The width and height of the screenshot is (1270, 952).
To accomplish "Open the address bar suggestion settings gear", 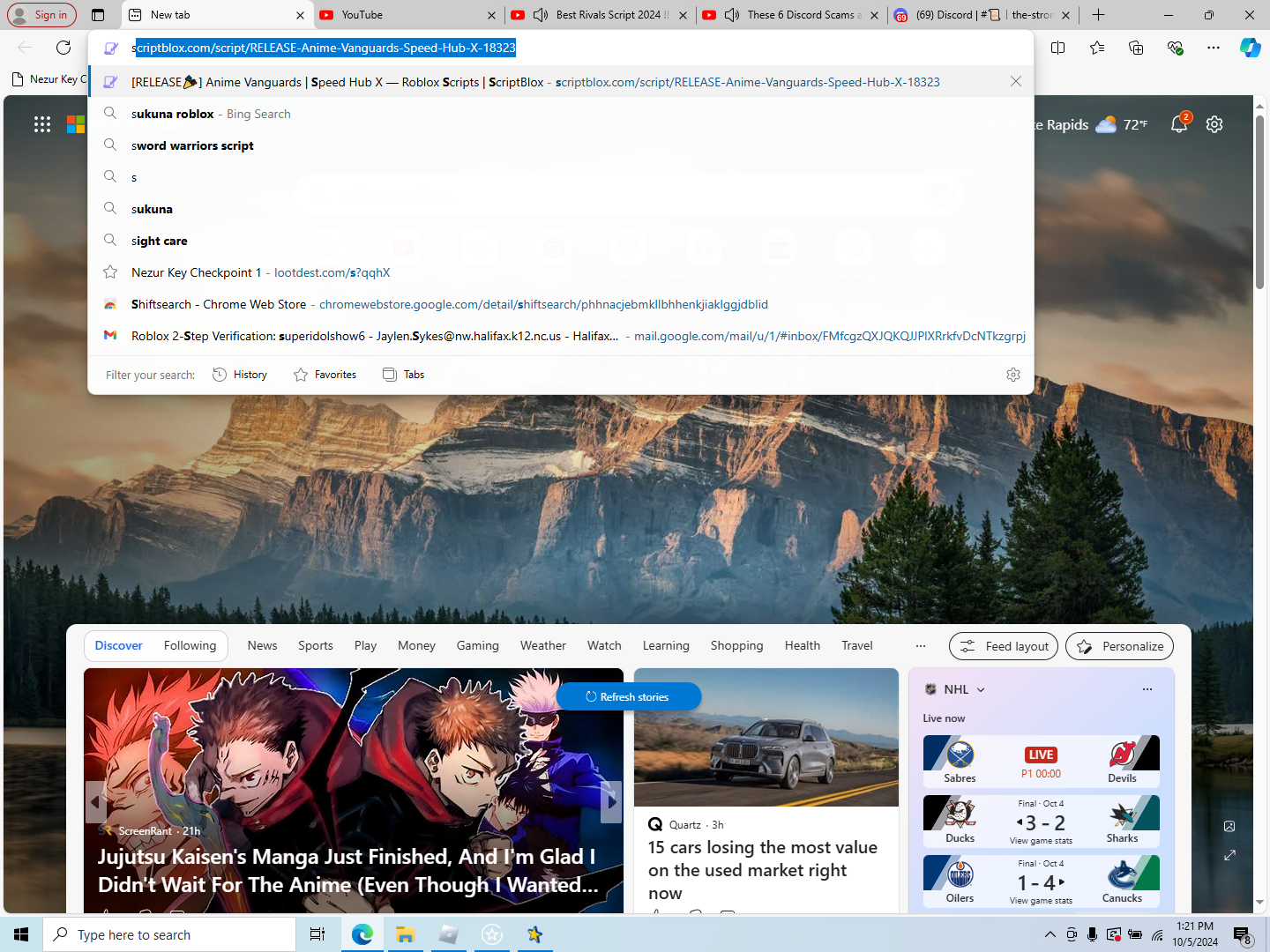I will click(x=1013, y=375).
